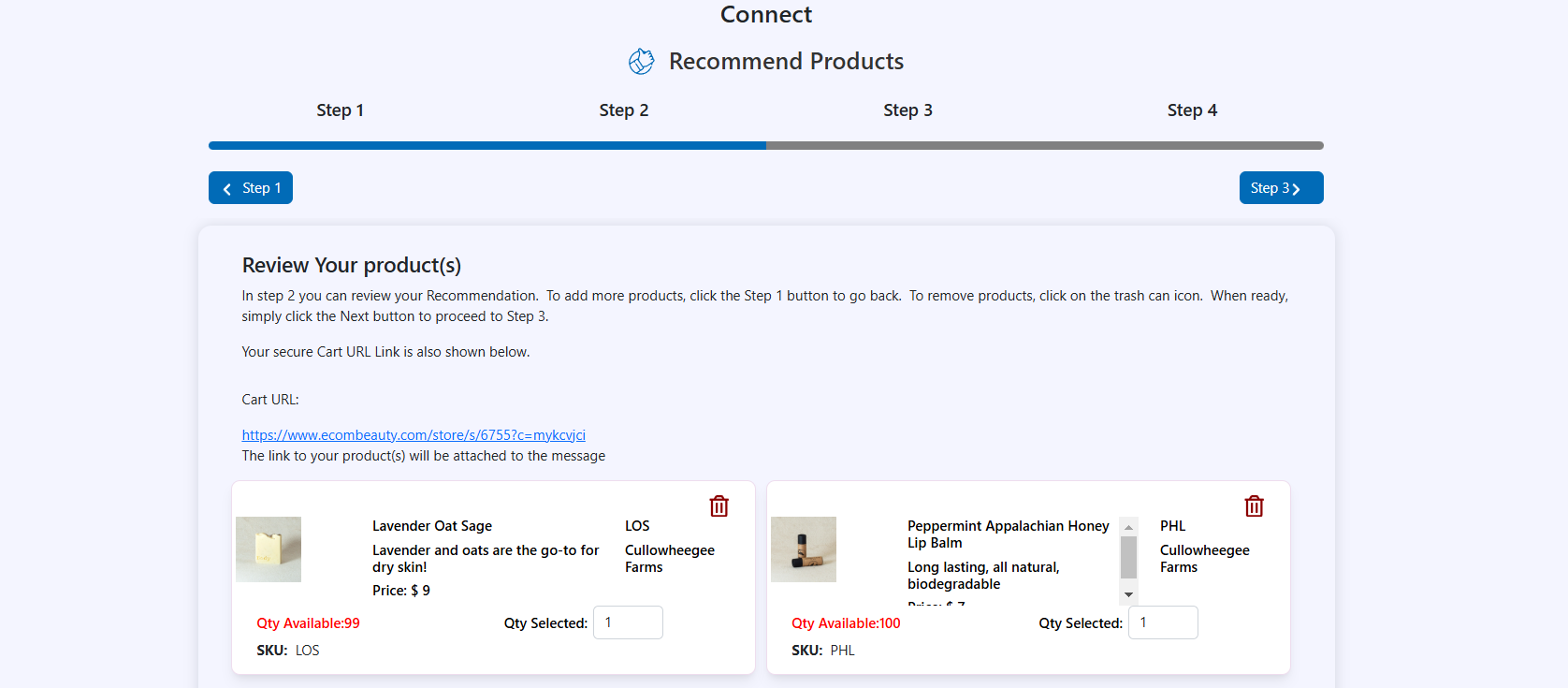Click 'Peppermint Appalachian Honey Lip Balm' title
This screenshot has width=1568, height=688.
[1009, 534]
